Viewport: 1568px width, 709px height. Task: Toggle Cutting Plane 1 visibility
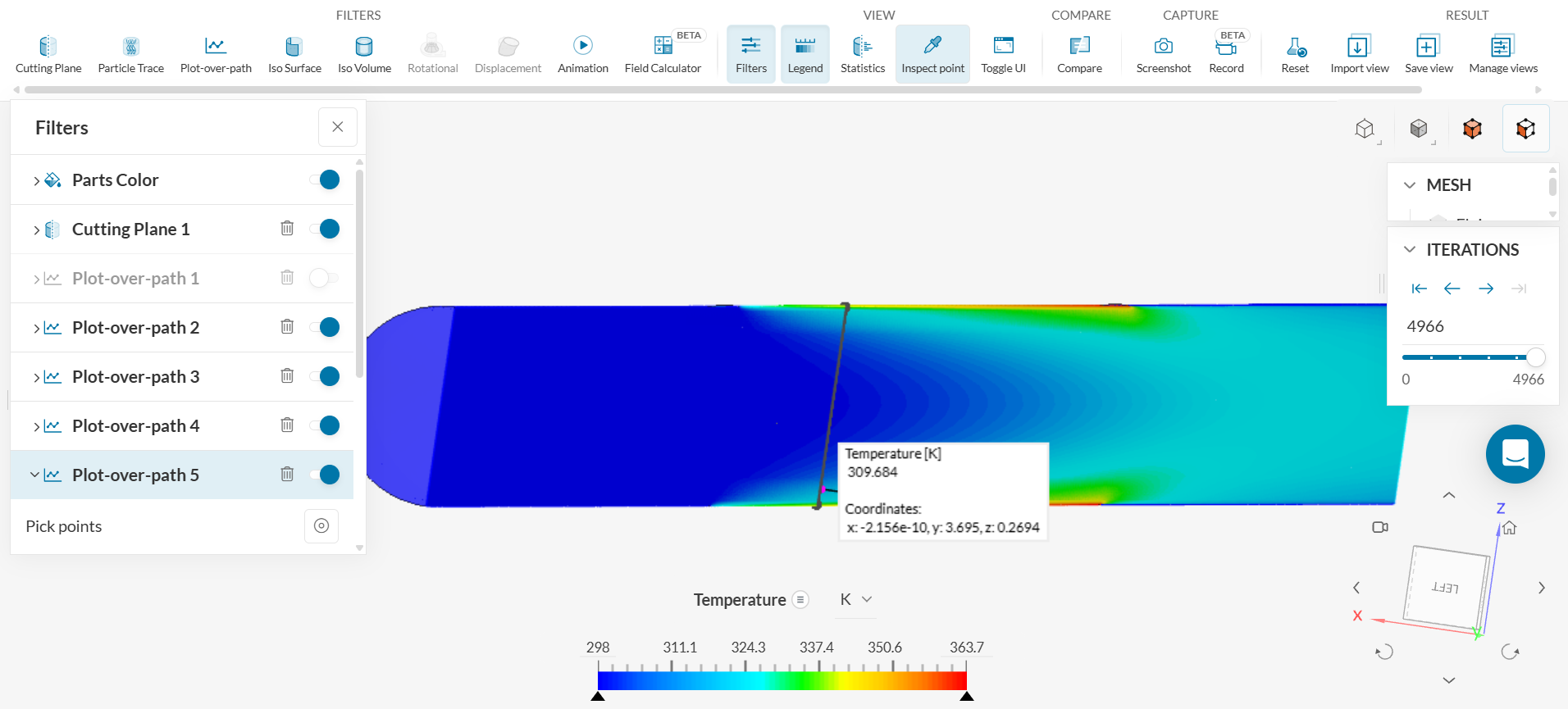point(325,229)
